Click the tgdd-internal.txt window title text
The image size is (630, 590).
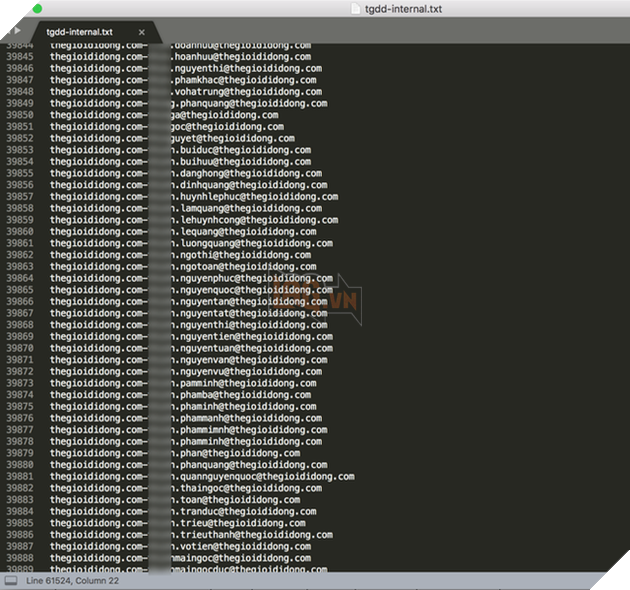(x=406, y=9)
